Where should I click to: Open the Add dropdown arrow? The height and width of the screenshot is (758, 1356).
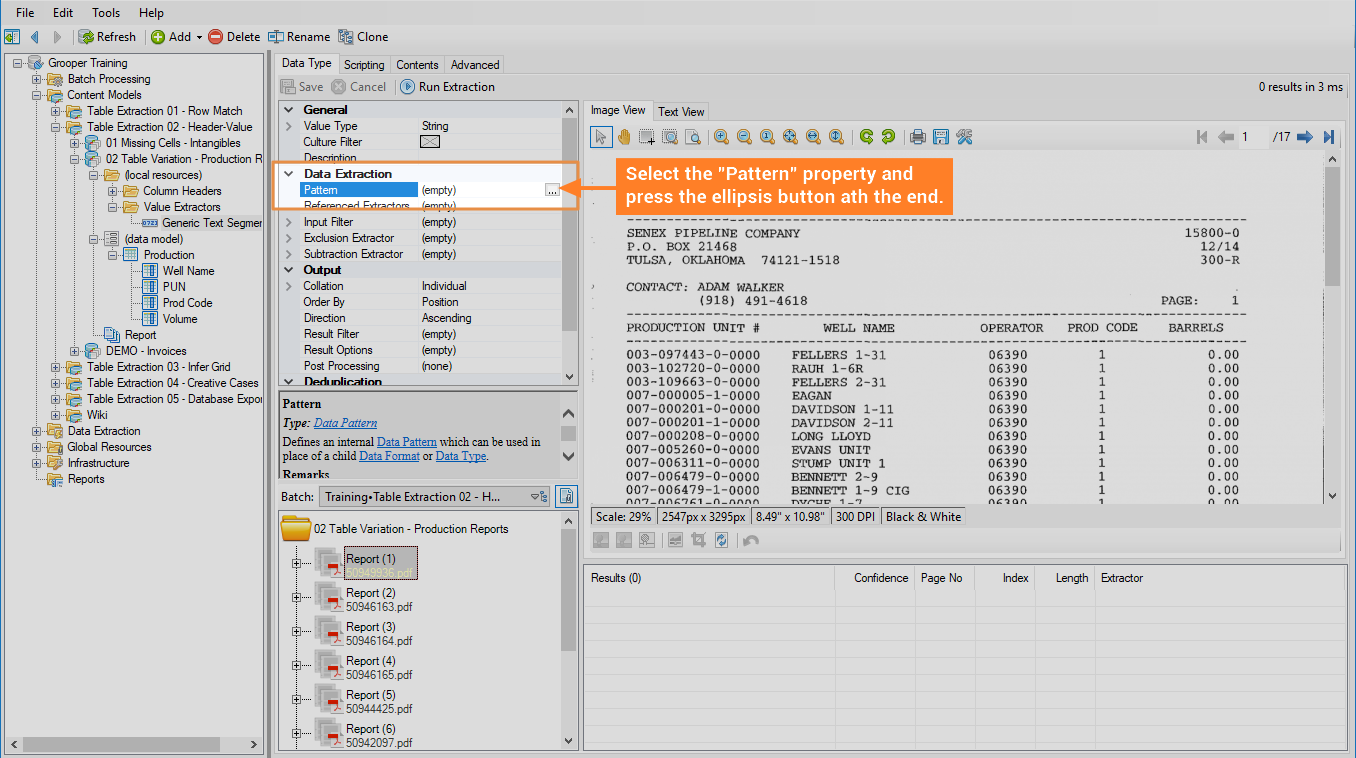199,37
